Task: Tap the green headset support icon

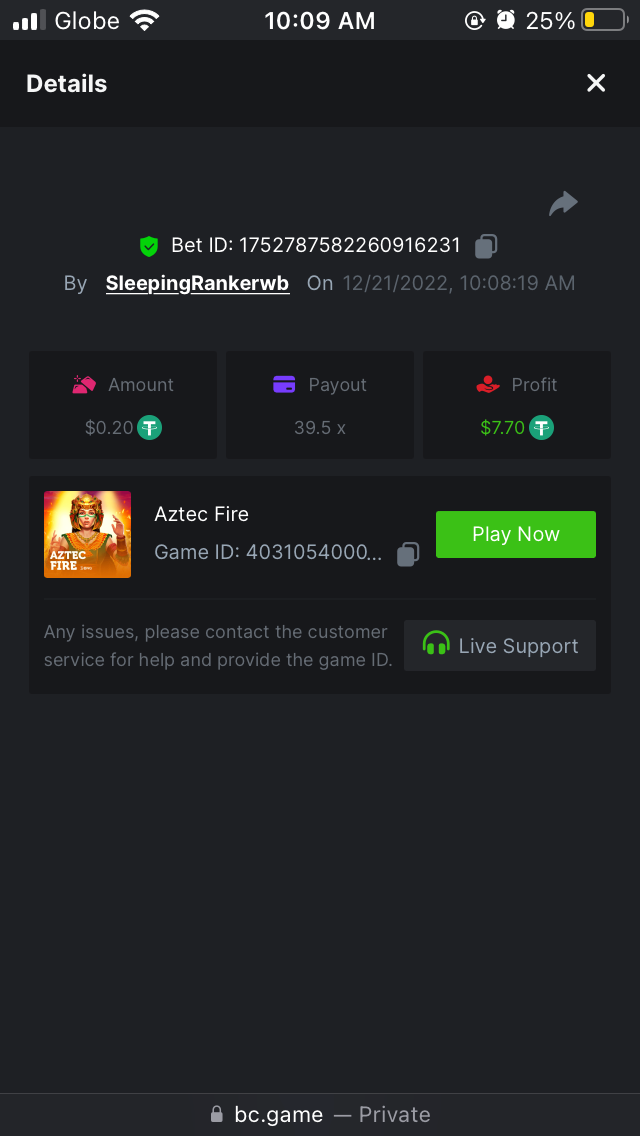Action: pos(436,645)
